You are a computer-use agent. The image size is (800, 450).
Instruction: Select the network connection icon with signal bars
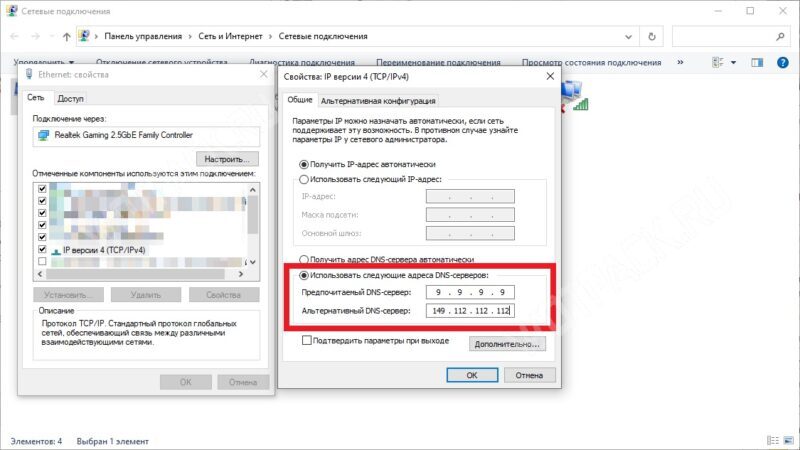click(575, 96)
